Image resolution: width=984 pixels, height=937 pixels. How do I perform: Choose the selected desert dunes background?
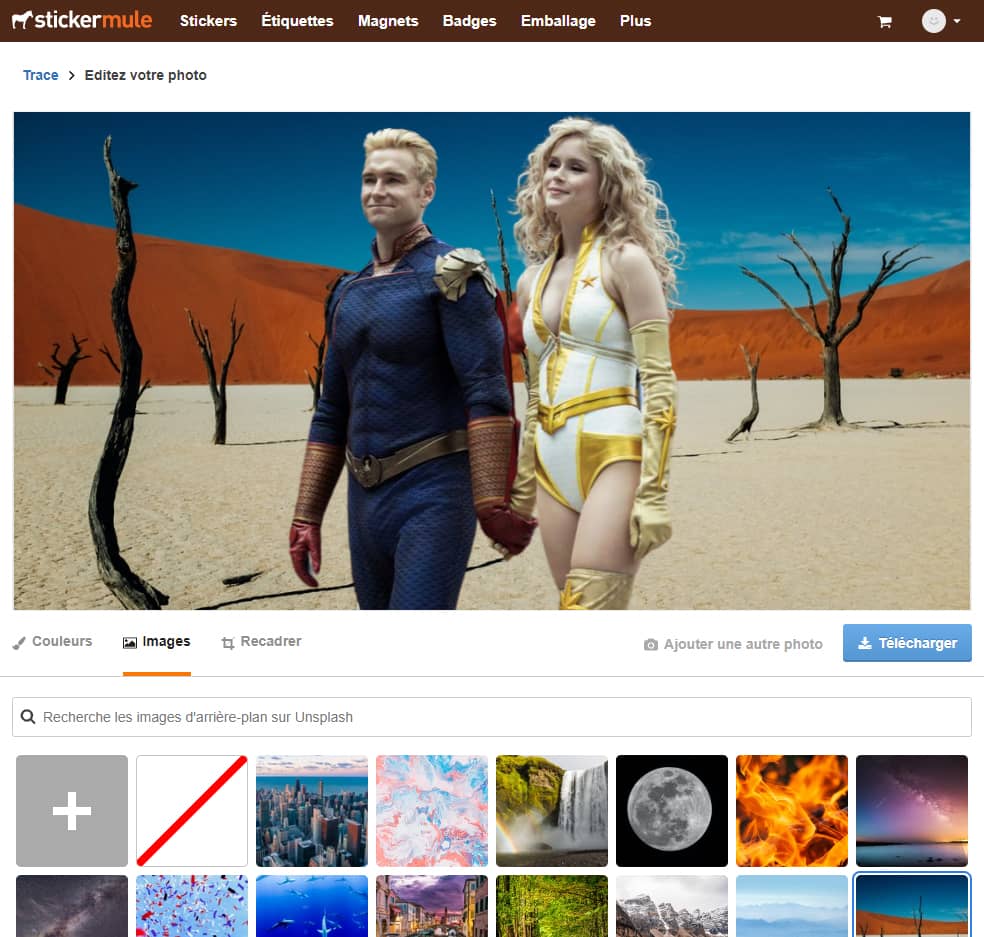(x=912, y=906)
